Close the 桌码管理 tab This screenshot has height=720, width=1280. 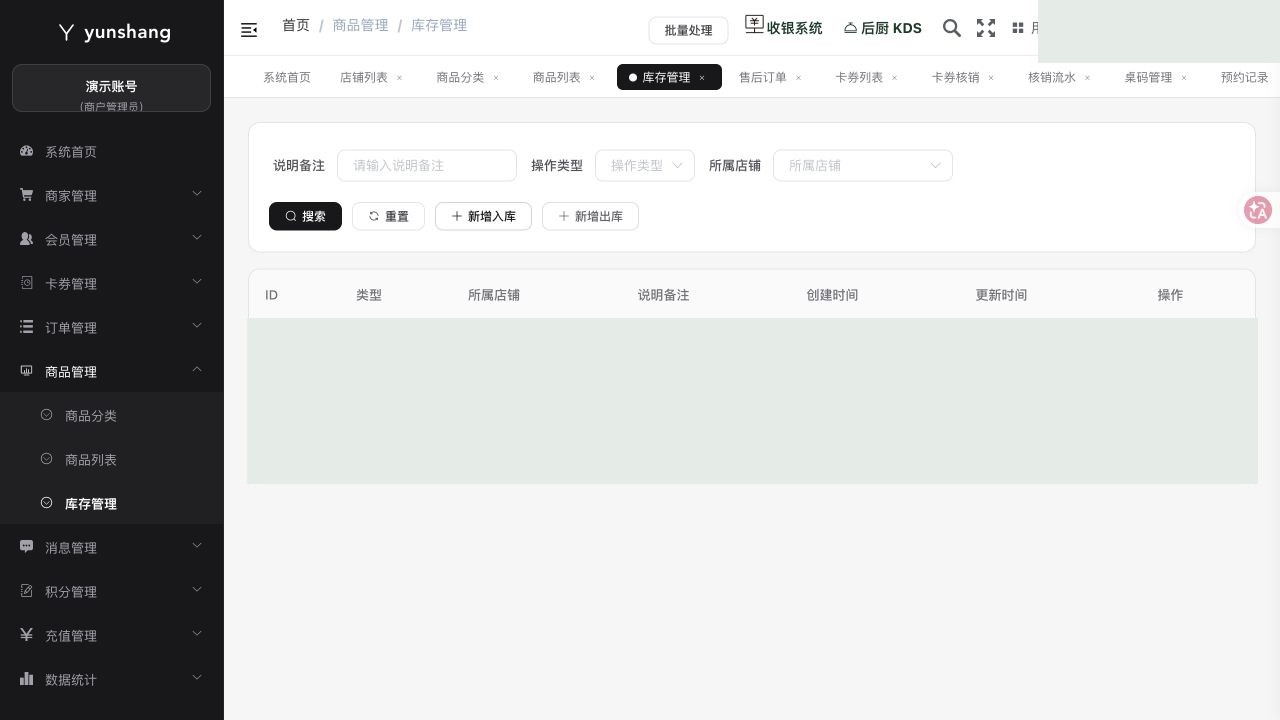click(x=1184, y=78)
